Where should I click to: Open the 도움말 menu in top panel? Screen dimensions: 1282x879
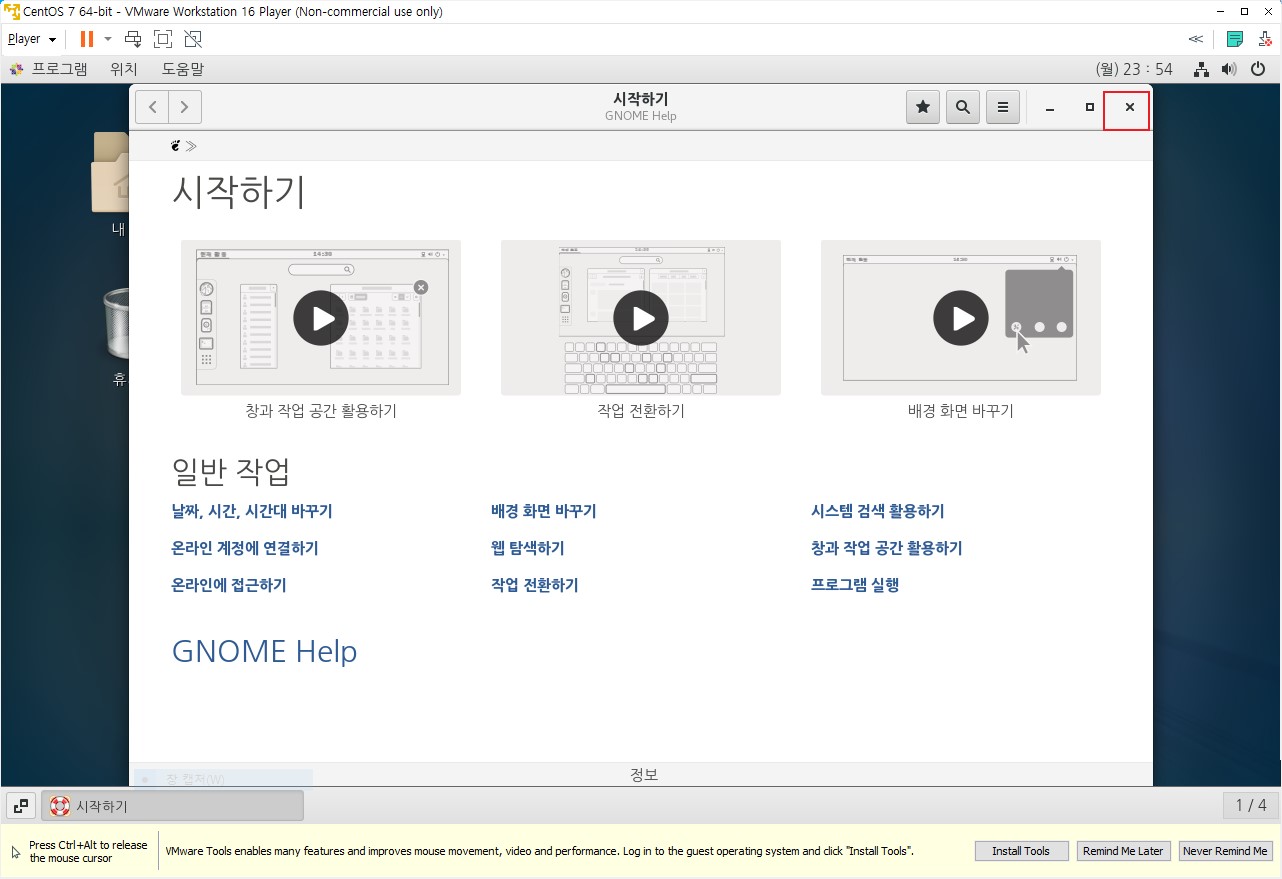(x=183, y=69)
